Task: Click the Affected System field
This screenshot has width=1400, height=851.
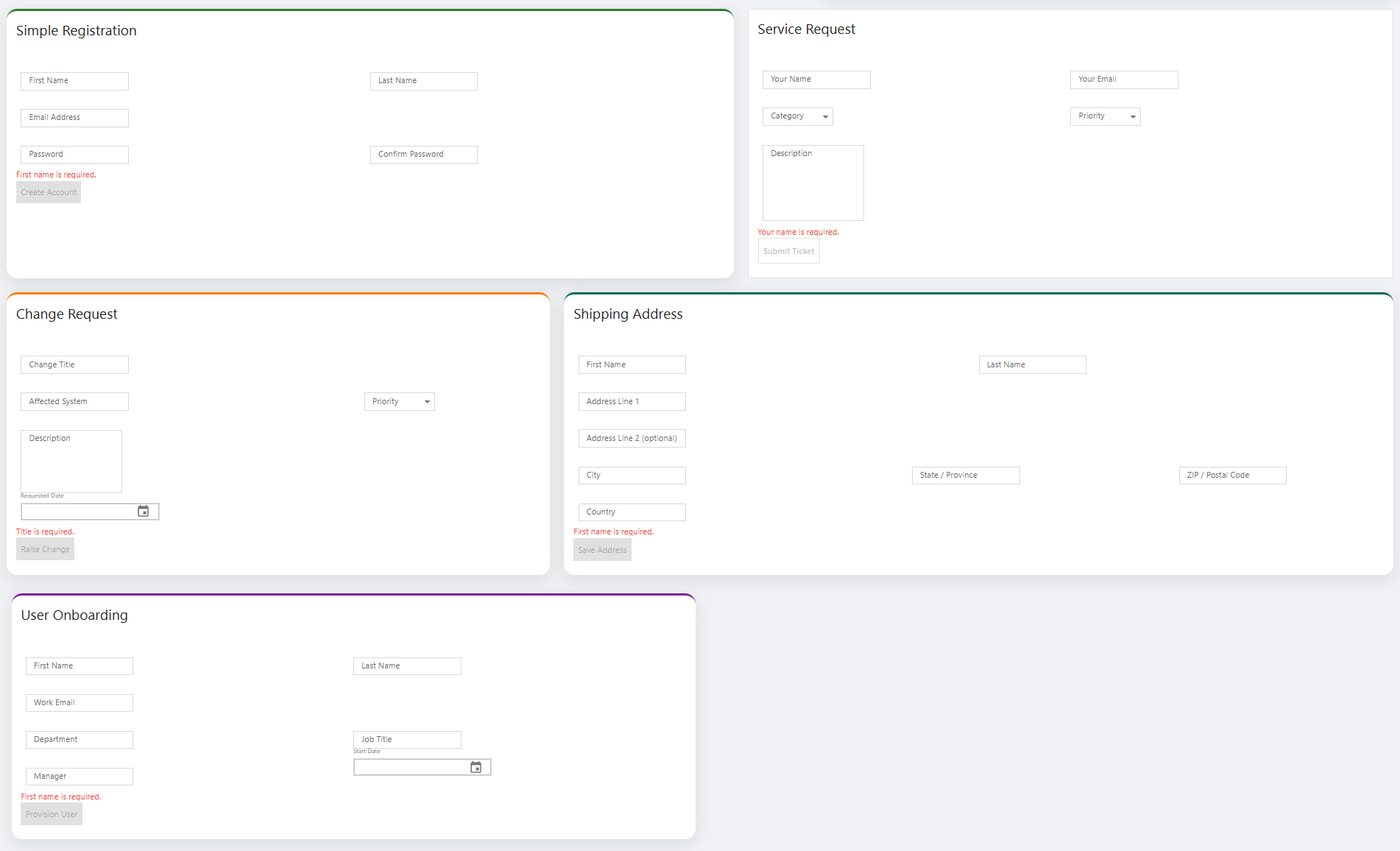Action: tap(74, 401)
